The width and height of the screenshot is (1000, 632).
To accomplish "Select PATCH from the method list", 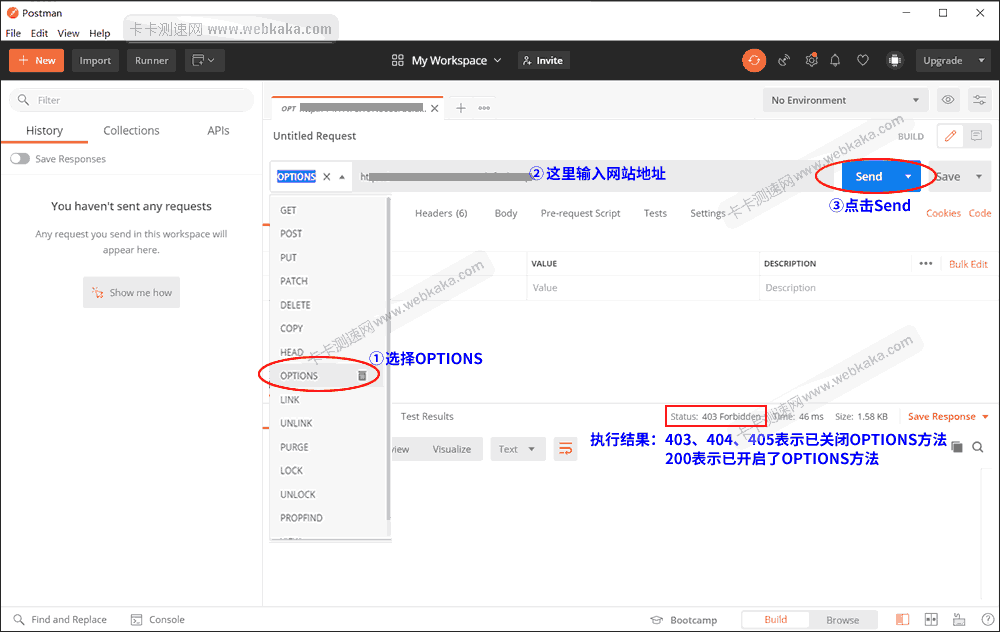I will 294,281.
